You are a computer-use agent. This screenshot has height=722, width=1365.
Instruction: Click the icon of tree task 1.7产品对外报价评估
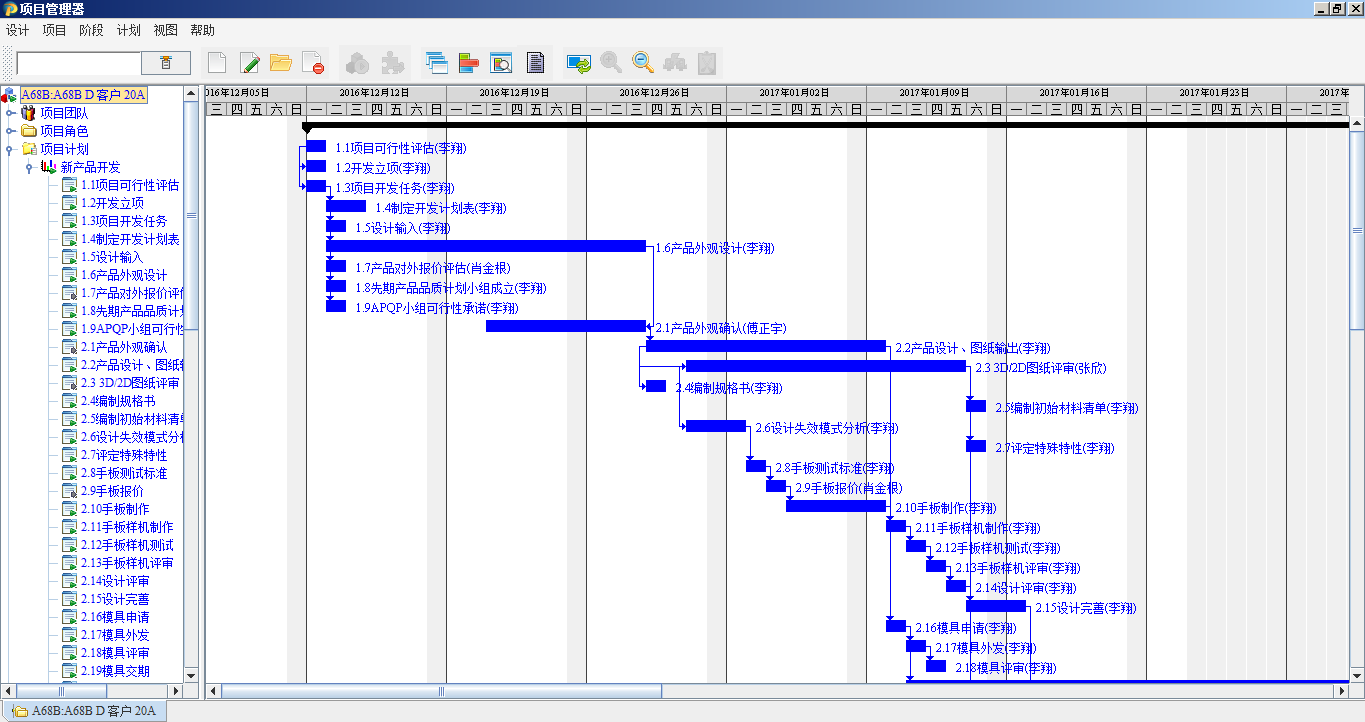(70, 293)
